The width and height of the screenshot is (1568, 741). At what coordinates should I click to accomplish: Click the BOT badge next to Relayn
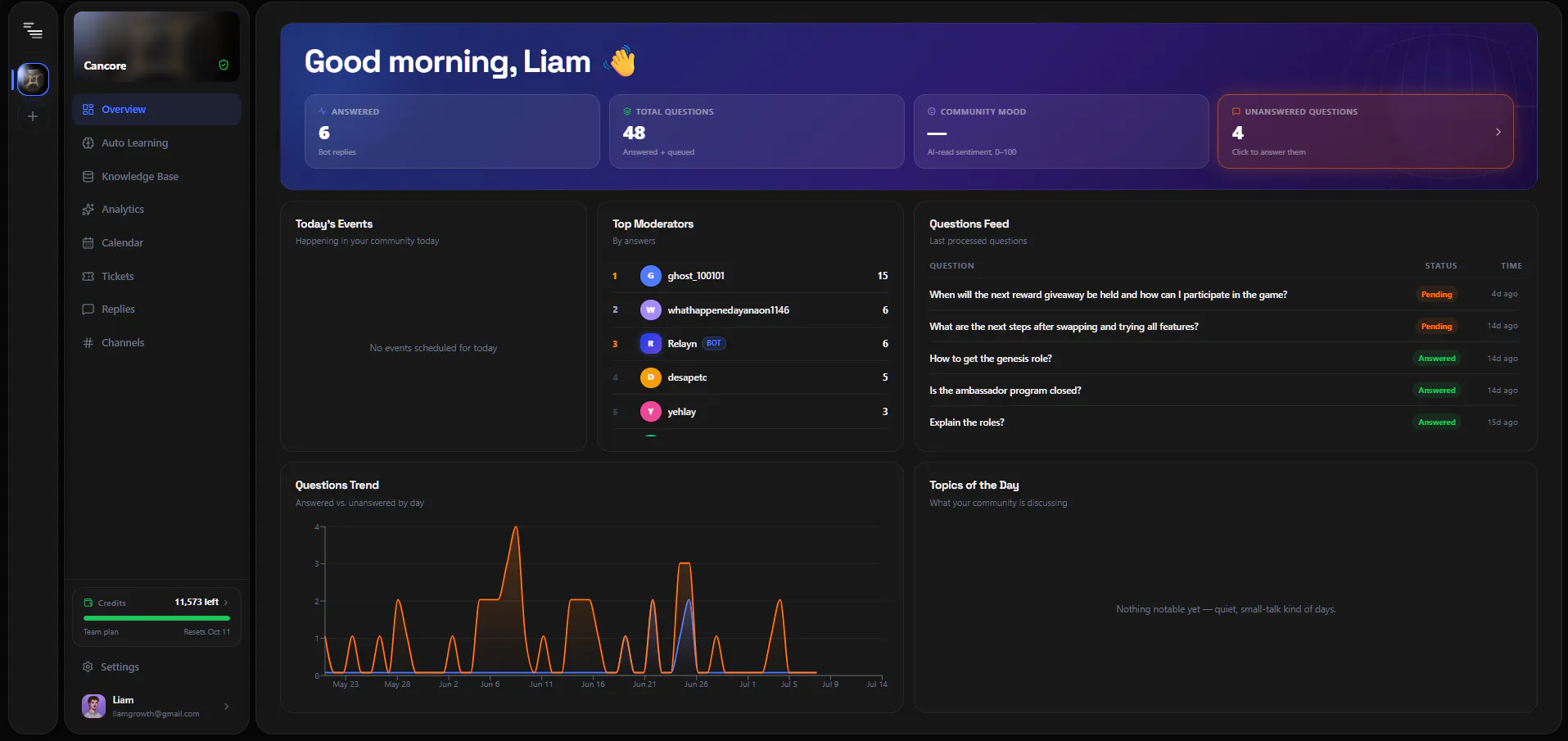714,344
